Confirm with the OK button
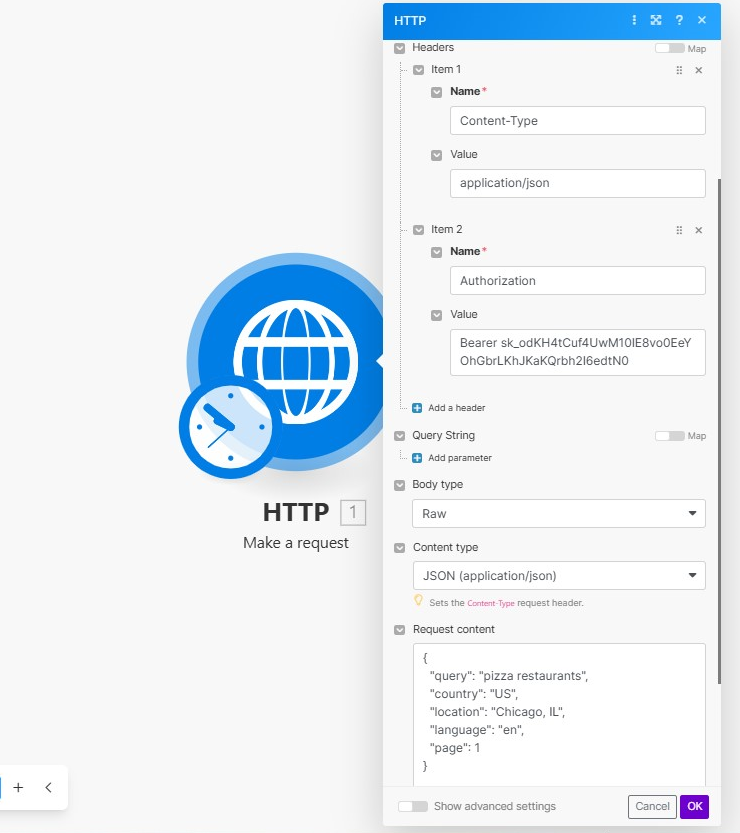This screenshot has width=740, height=833. coord(694,806)
